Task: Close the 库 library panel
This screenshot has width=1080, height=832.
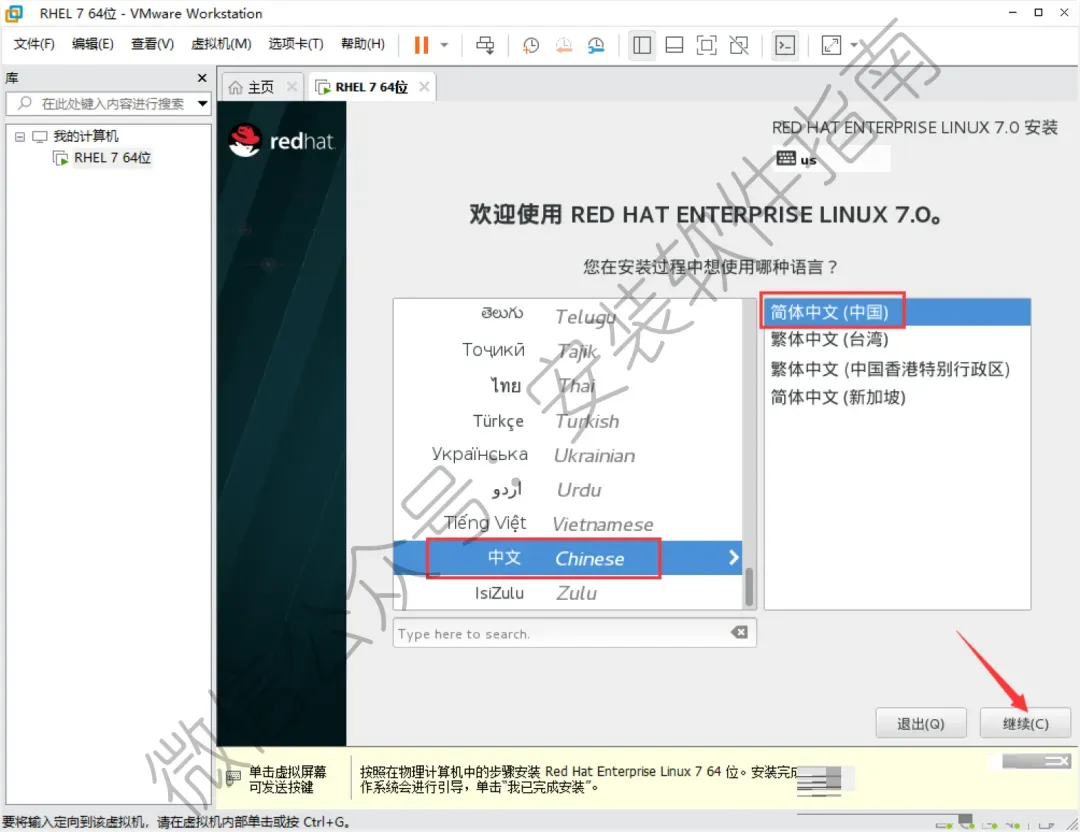Action: (x=202, y=78)
